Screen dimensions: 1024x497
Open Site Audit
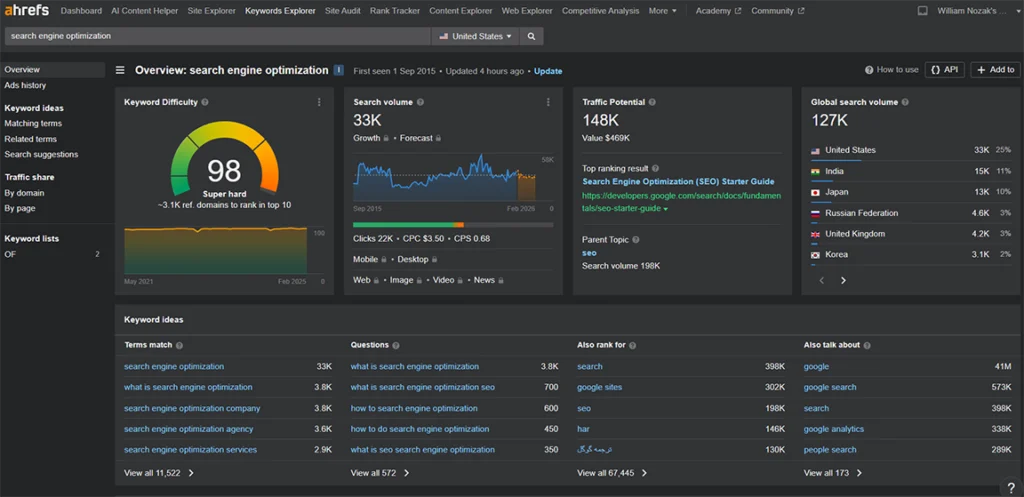[x=342, y=11]
